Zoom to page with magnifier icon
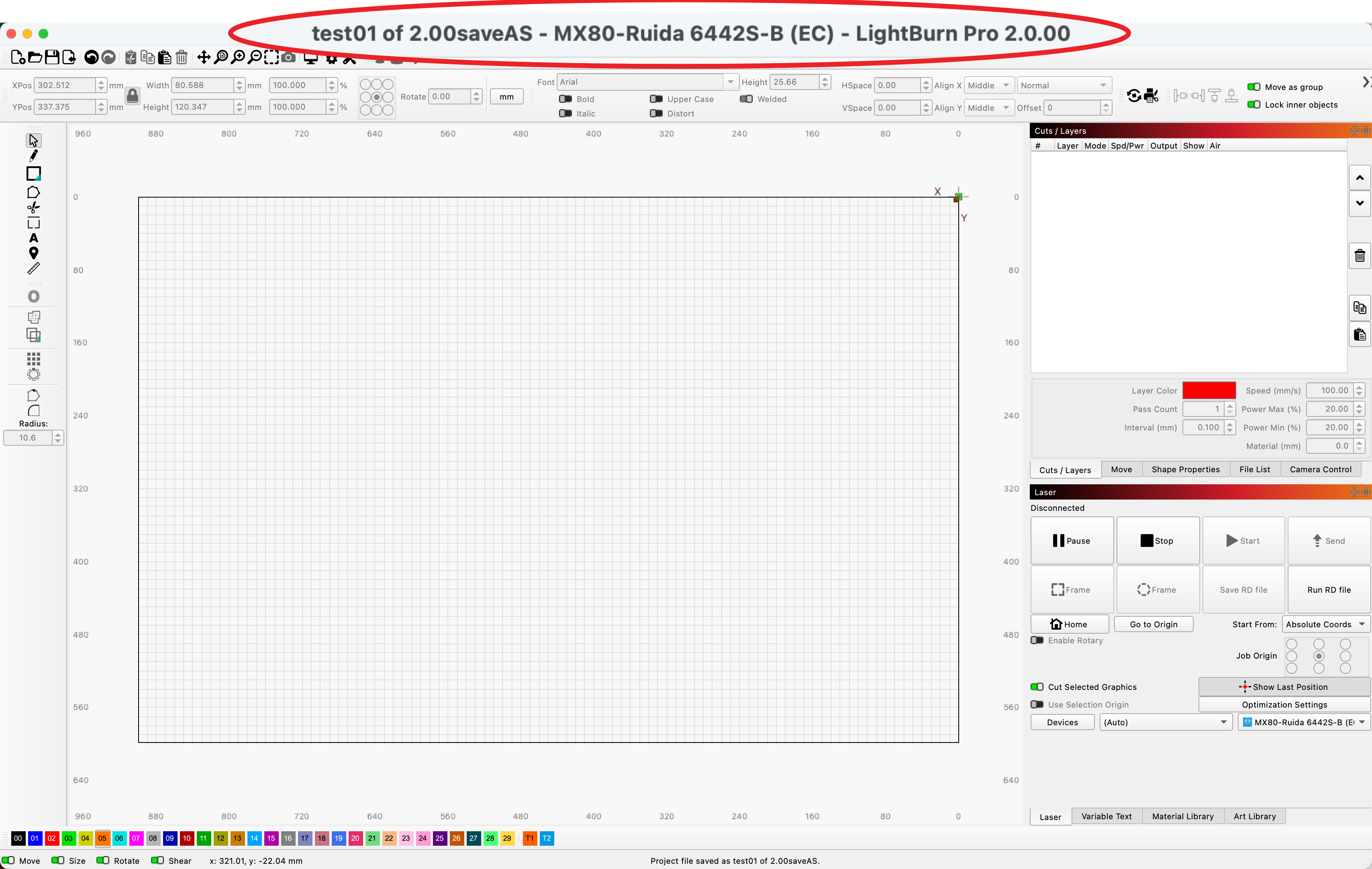This screenshot has height=869, width=1372. click(x=220, y=57)
